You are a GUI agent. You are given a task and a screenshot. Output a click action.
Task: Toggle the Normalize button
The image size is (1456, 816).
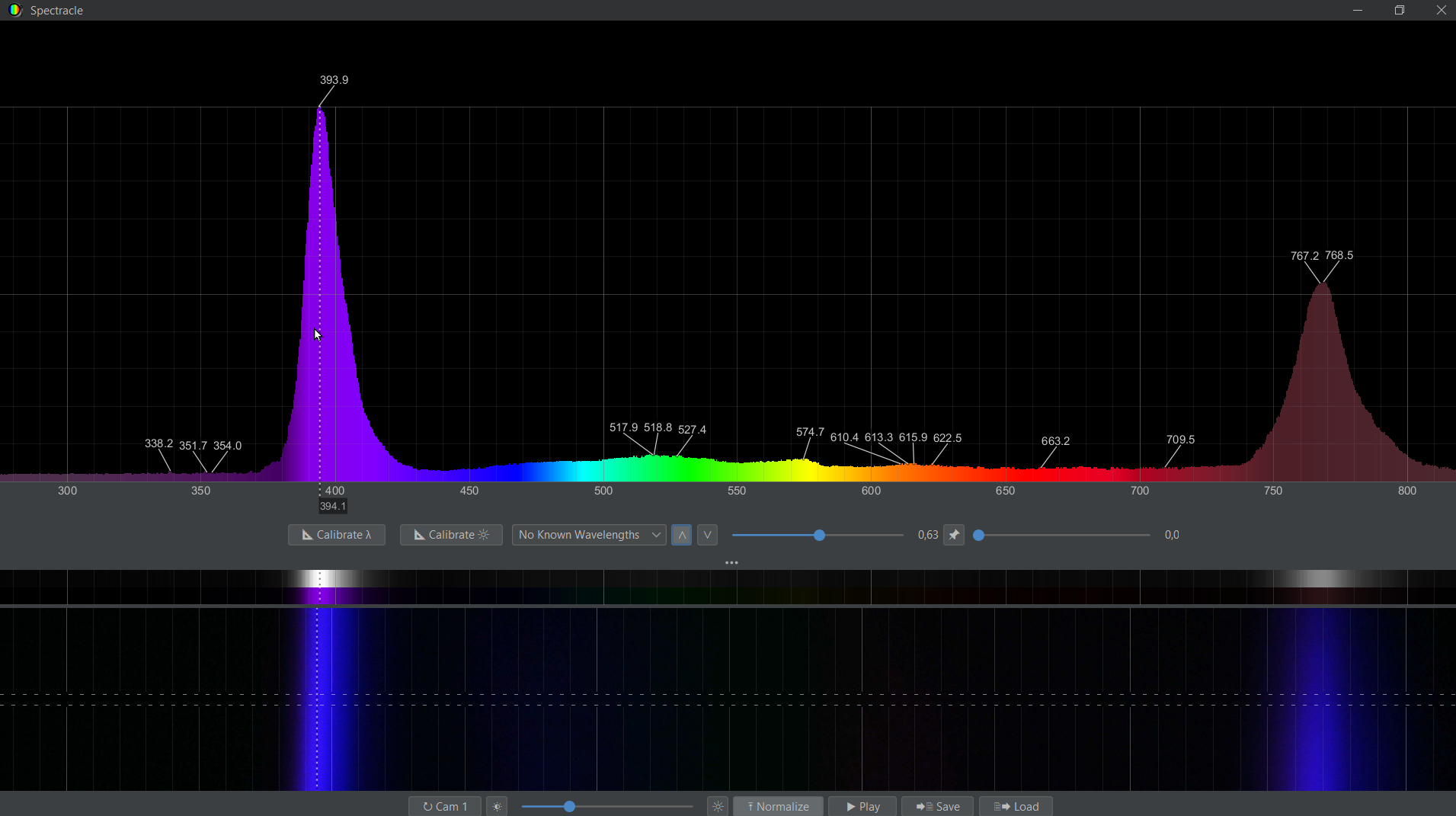[778, 806]
